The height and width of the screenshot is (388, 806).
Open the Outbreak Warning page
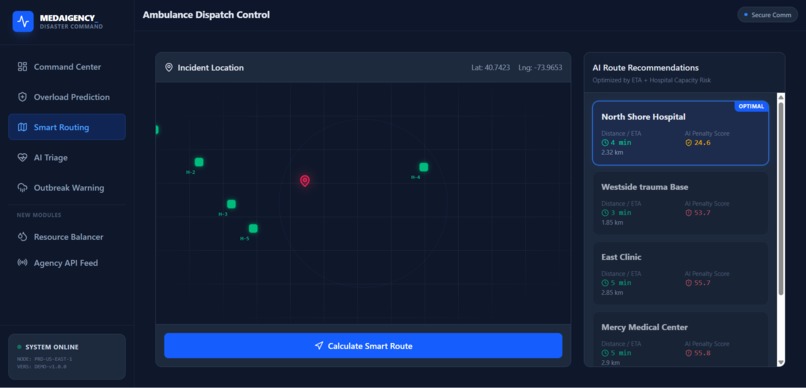(x=67, y=188)
